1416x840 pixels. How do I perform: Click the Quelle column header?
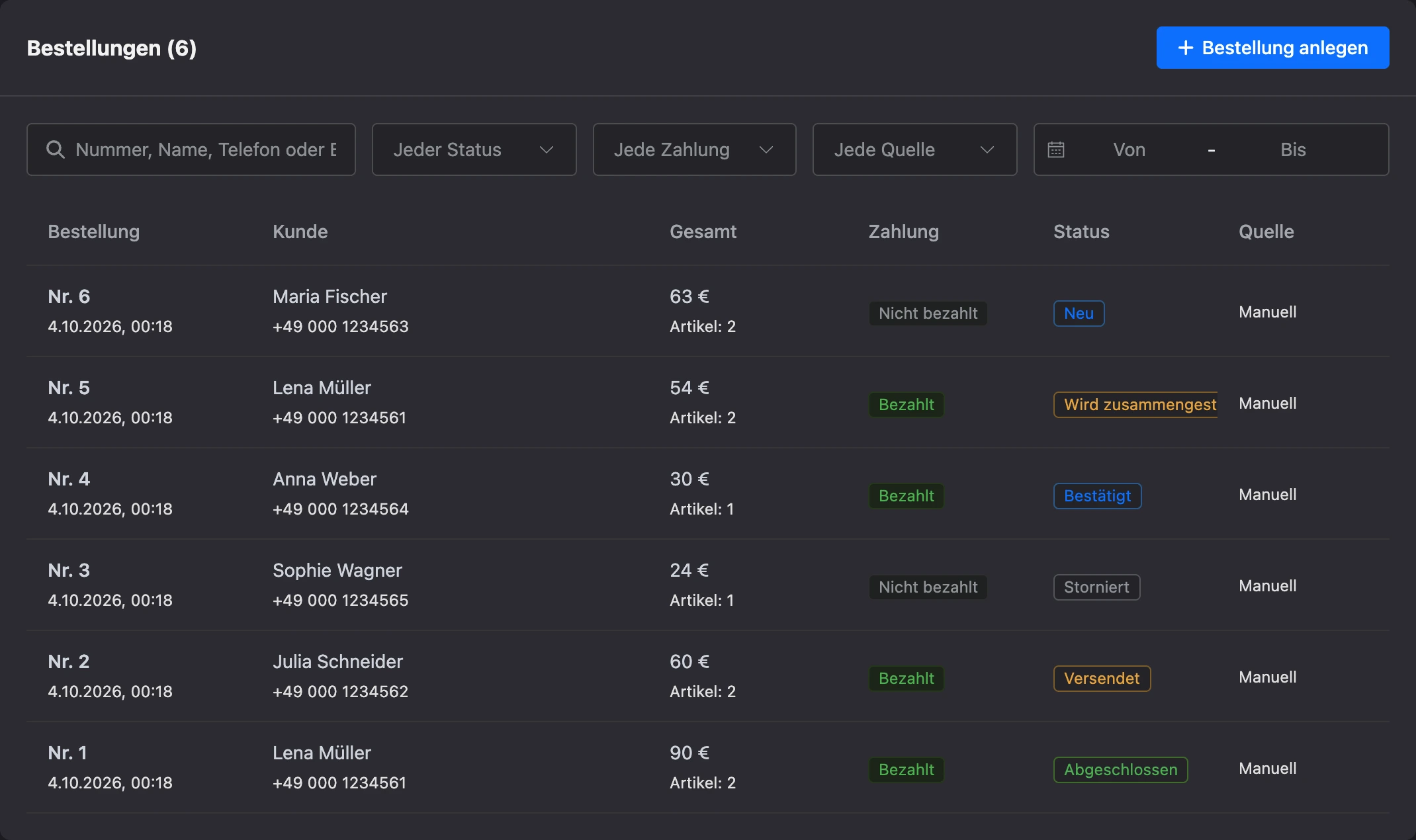click(x=1266, y=231)
